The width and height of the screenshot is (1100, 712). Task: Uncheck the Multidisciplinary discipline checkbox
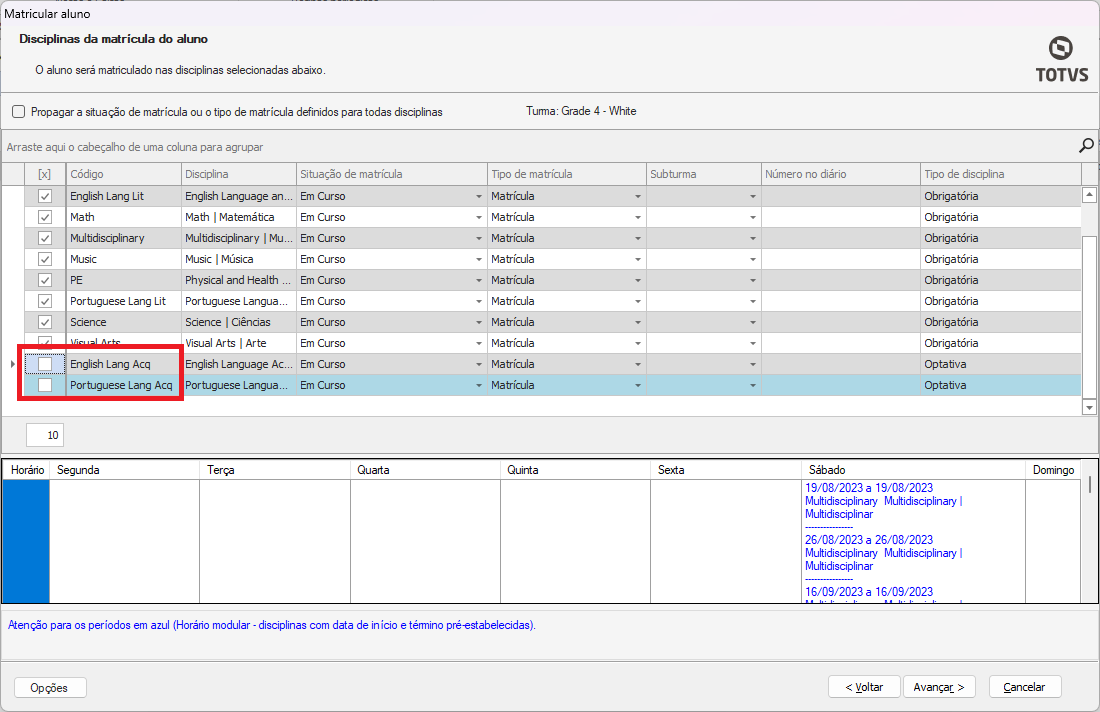tap(45, 239)
